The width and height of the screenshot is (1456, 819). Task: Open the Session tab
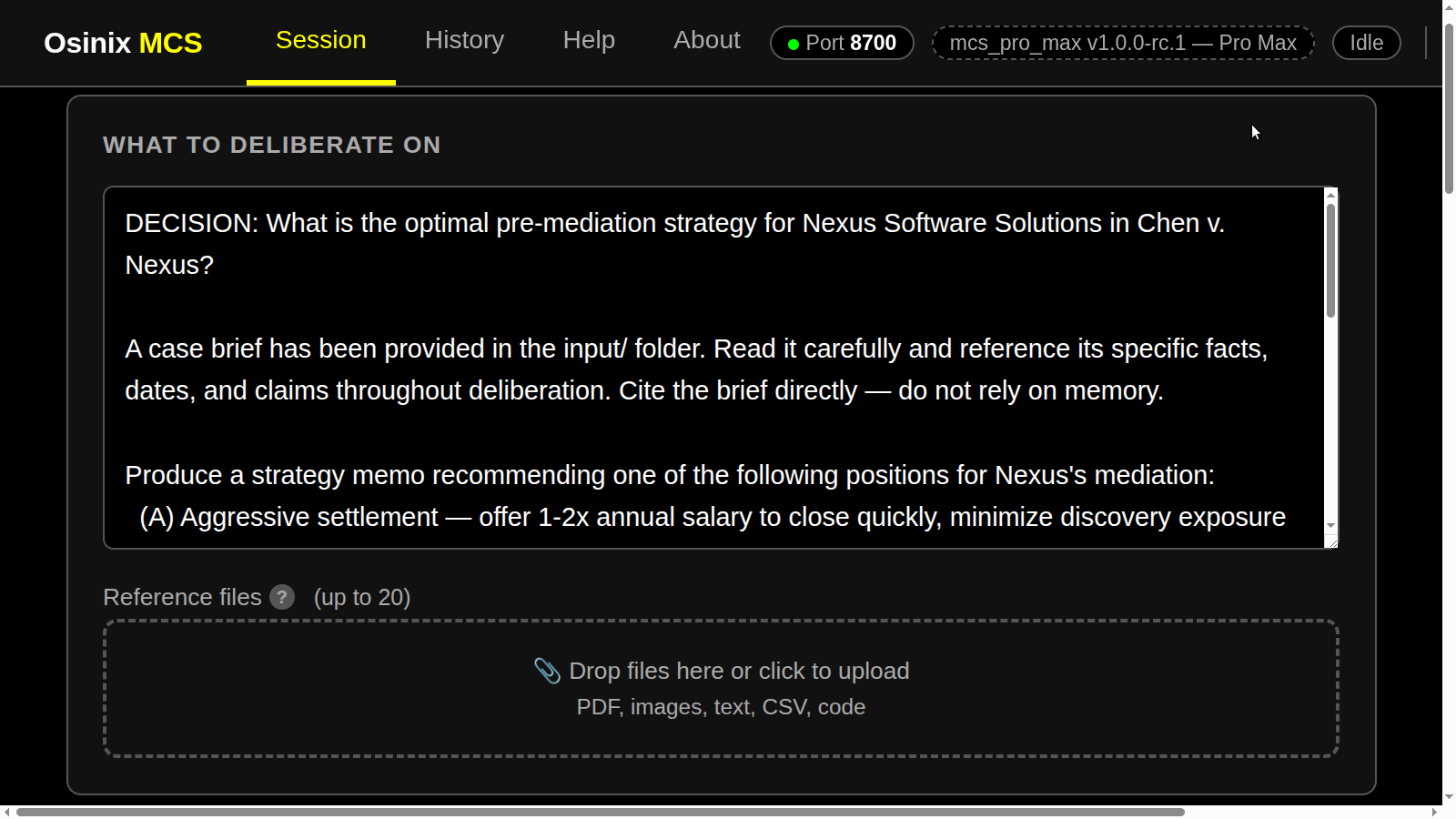321,41
